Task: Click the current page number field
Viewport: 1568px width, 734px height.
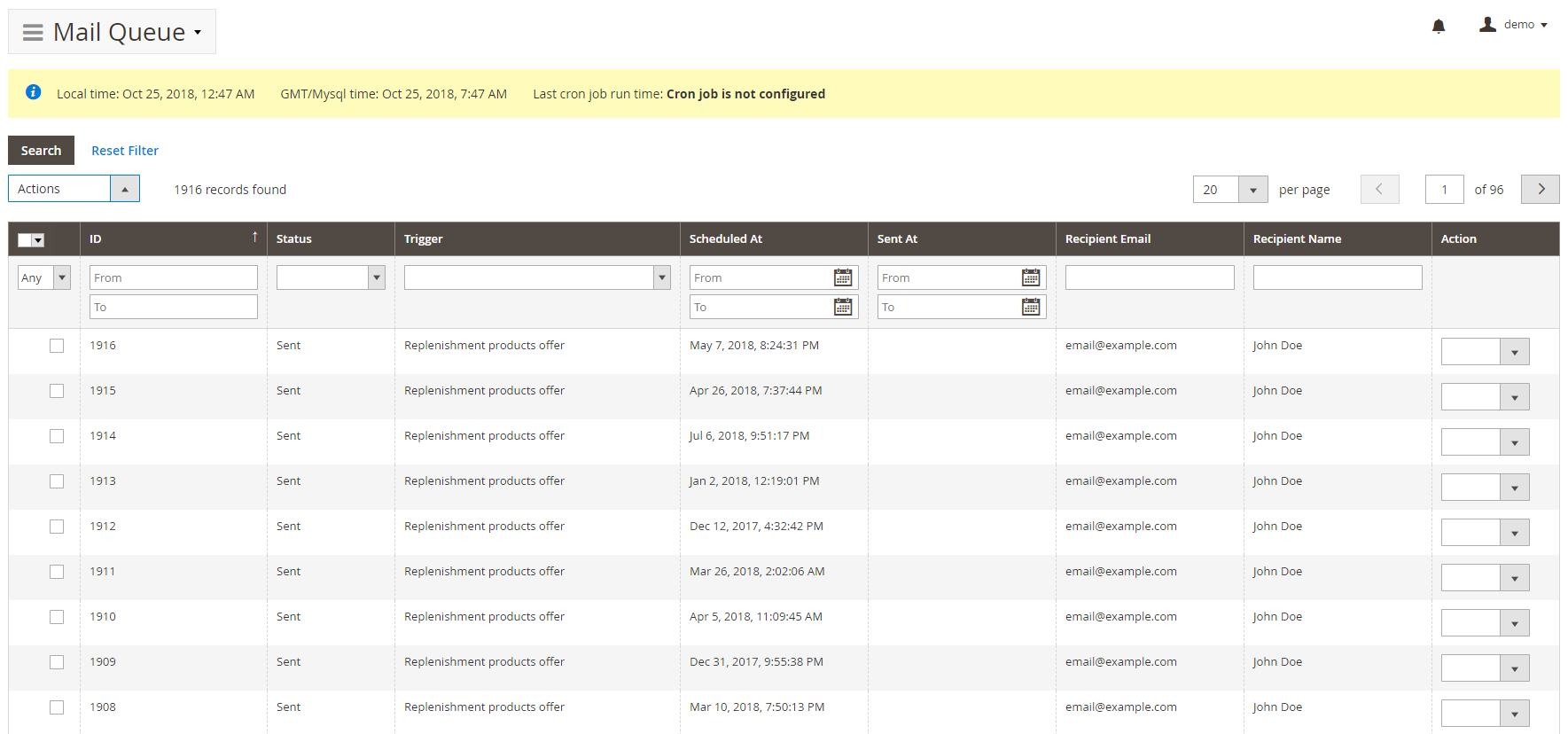Action: (1444, 189)
